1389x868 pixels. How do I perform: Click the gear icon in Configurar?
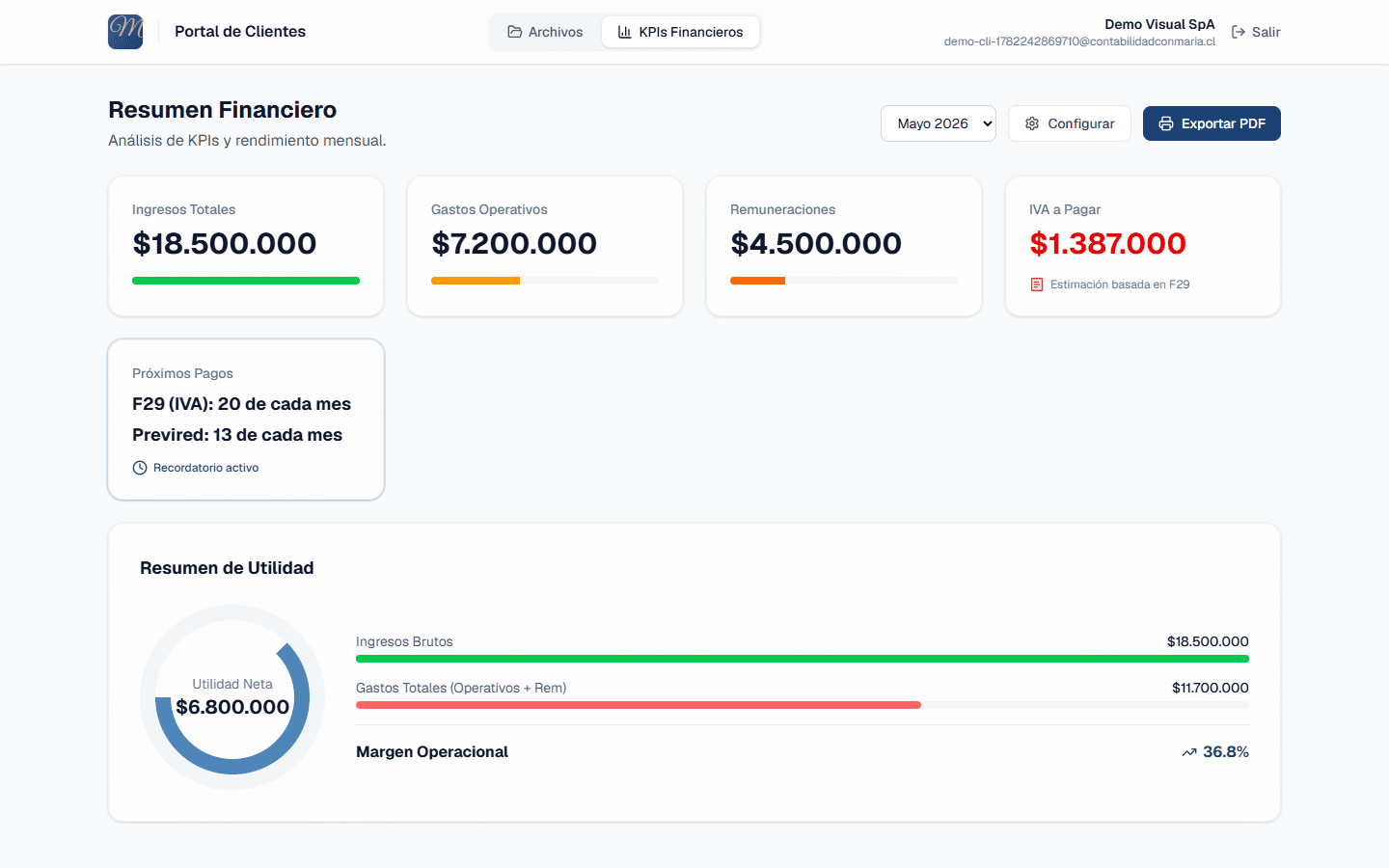[1032, 123]
